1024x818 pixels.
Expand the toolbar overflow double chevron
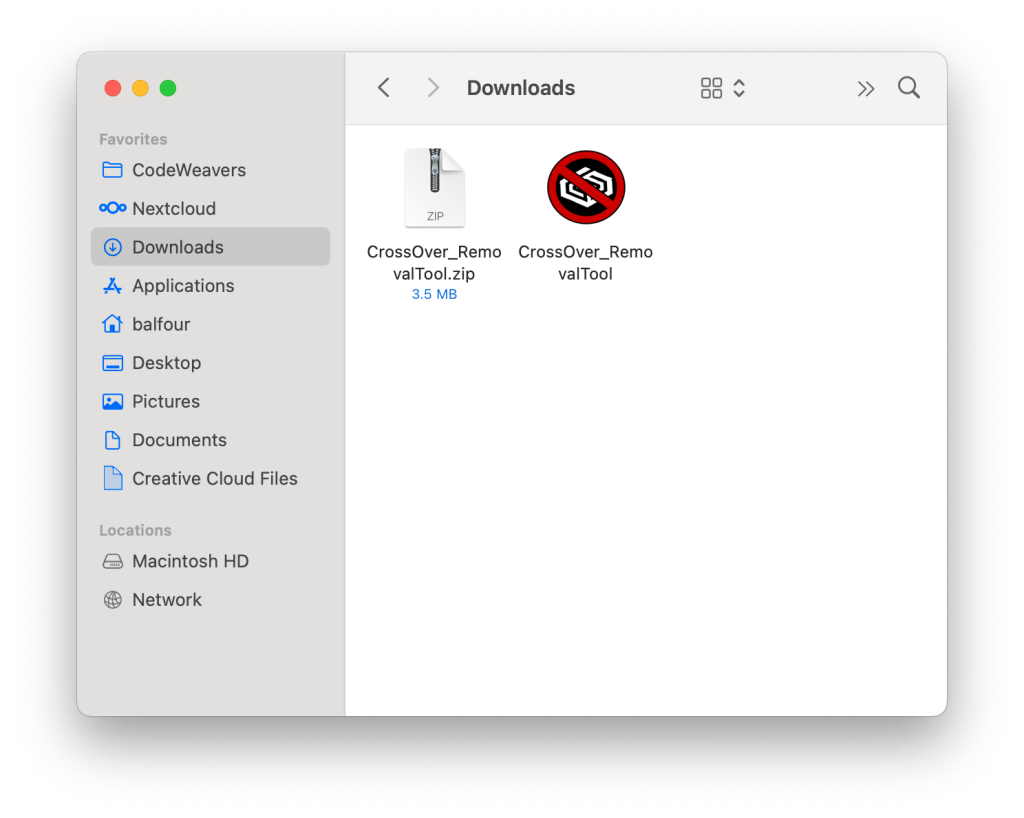coord(866,88)
